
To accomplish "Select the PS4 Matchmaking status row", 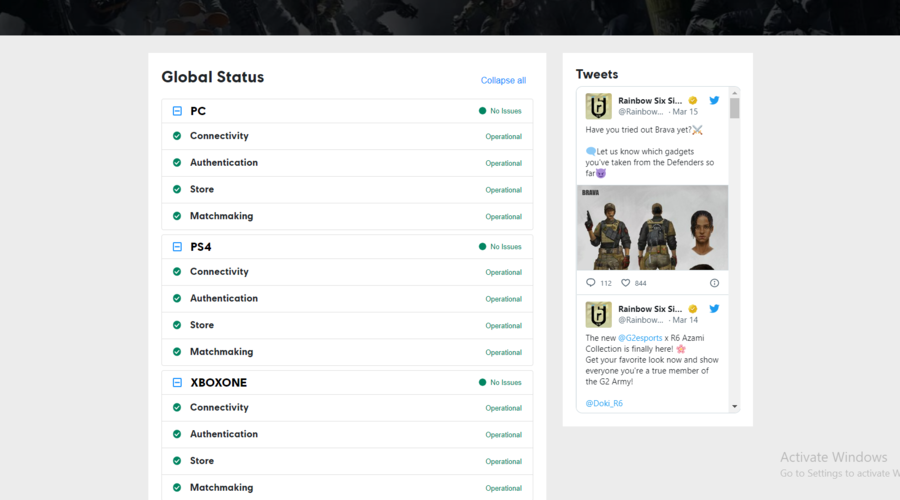I will click(x=347, y=352).
